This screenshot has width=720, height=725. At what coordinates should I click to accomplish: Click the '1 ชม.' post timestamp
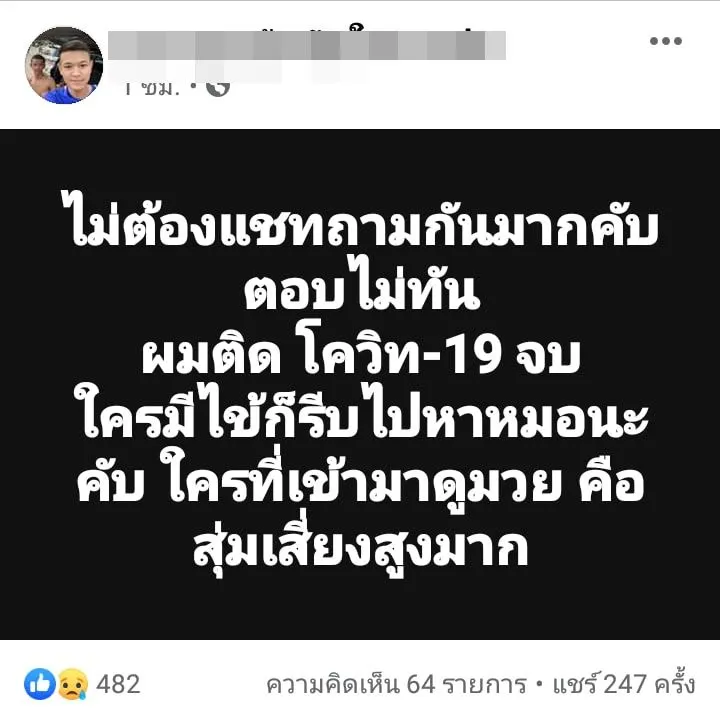[x=151, y=88]
